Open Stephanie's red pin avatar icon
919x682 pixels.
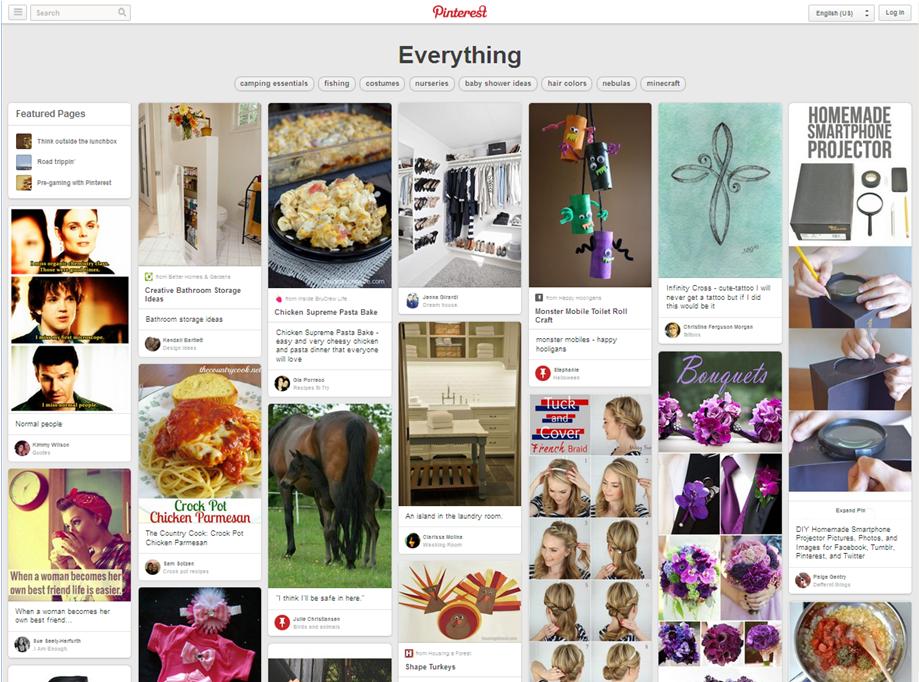click(x=543, y=373)
